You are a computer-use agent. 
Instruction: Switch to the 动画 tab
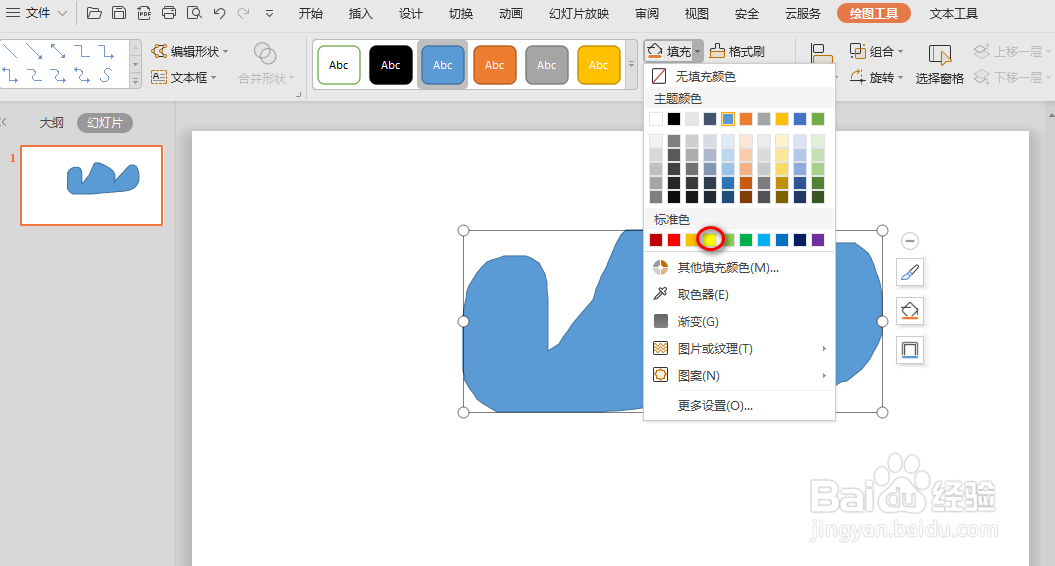point(511,13)
